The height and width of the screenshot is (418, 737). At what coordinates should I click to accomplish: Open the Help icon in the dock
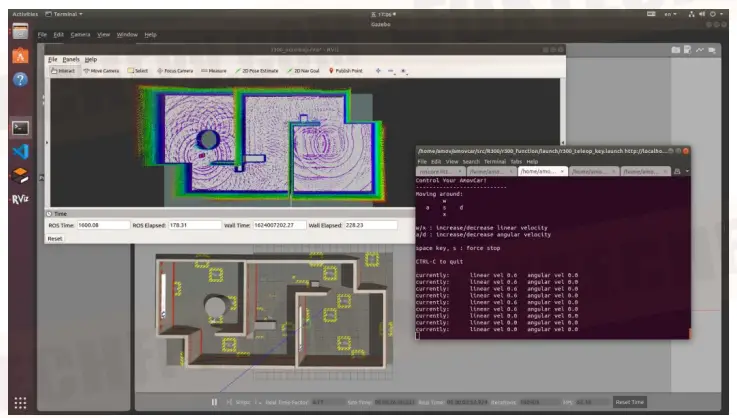pos(20,79)
